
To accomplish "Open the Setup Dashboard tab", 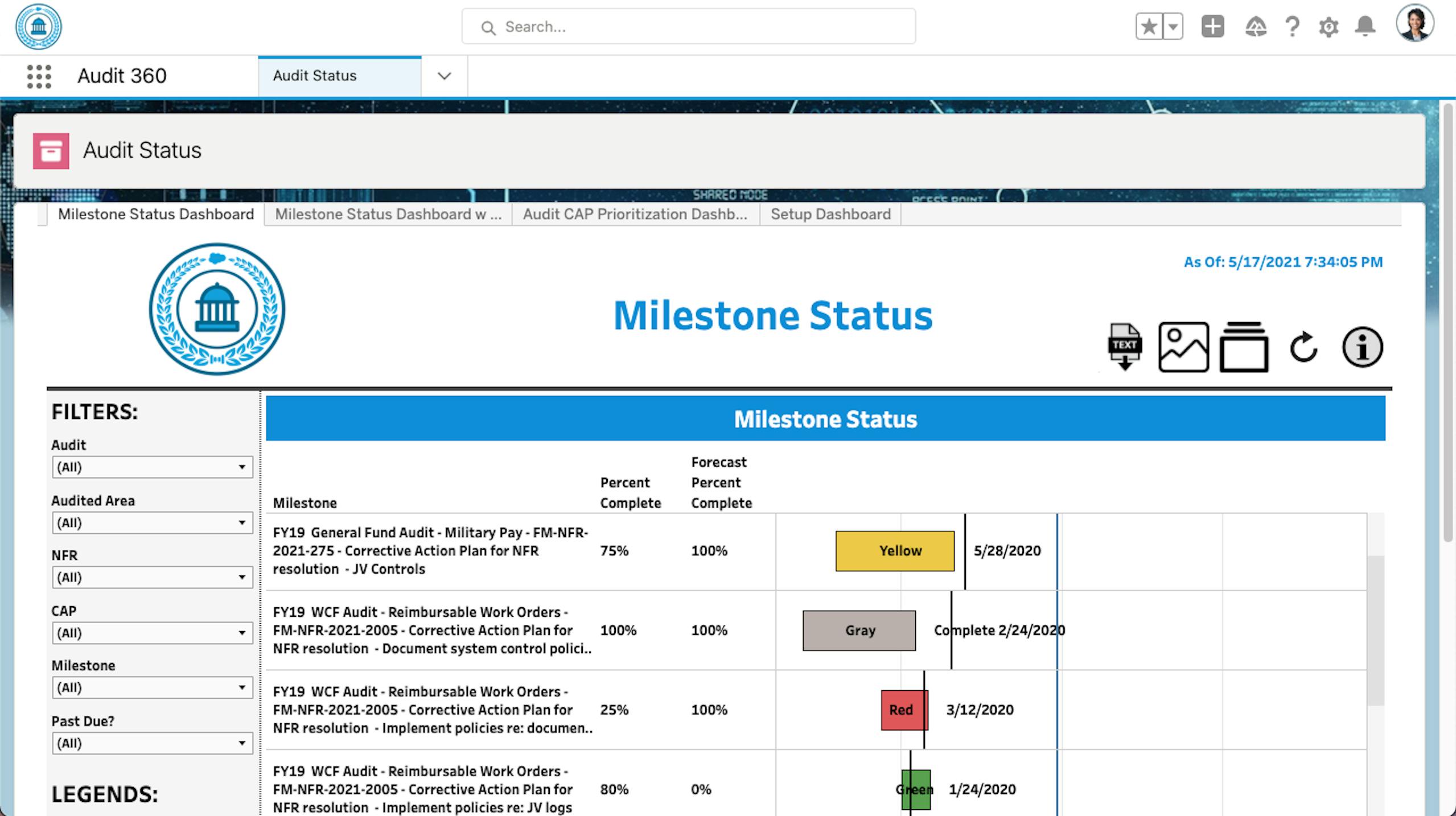I will pyautogui.click(x=830, y=214).
